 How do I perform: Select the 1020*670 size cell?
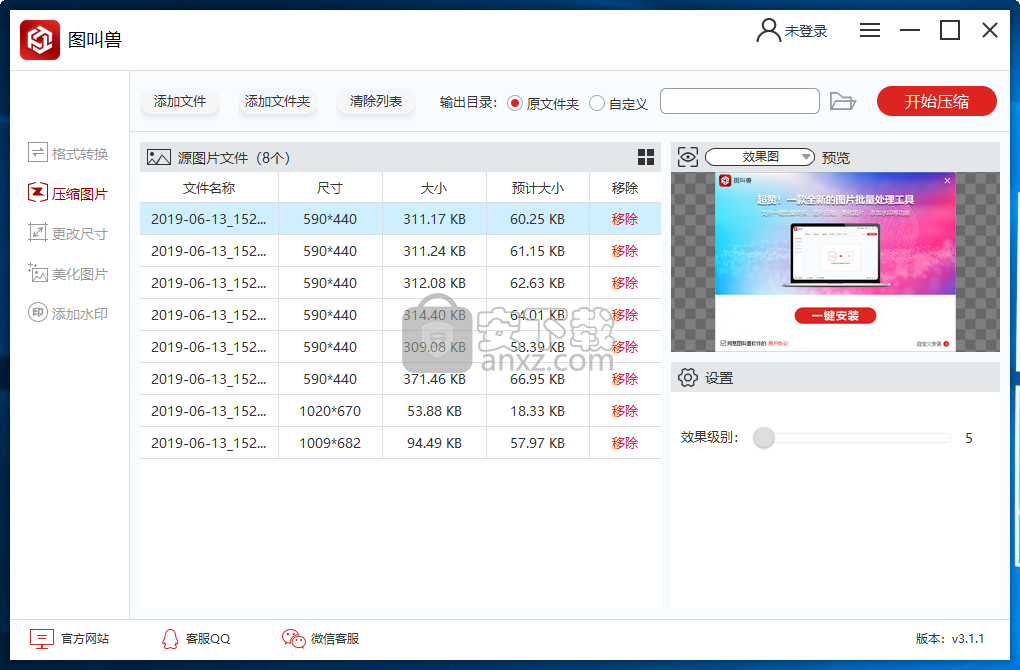point(330,411)
